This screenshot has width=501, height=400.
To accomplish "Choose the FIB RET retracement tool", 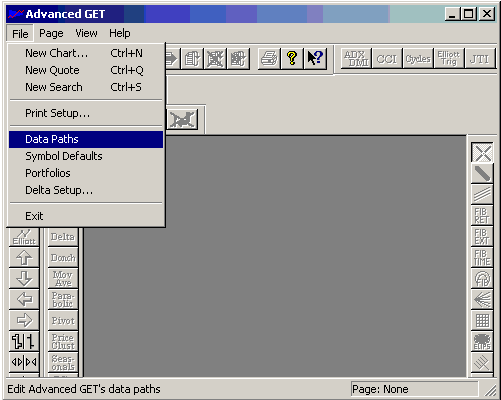I will coord(482,216).
